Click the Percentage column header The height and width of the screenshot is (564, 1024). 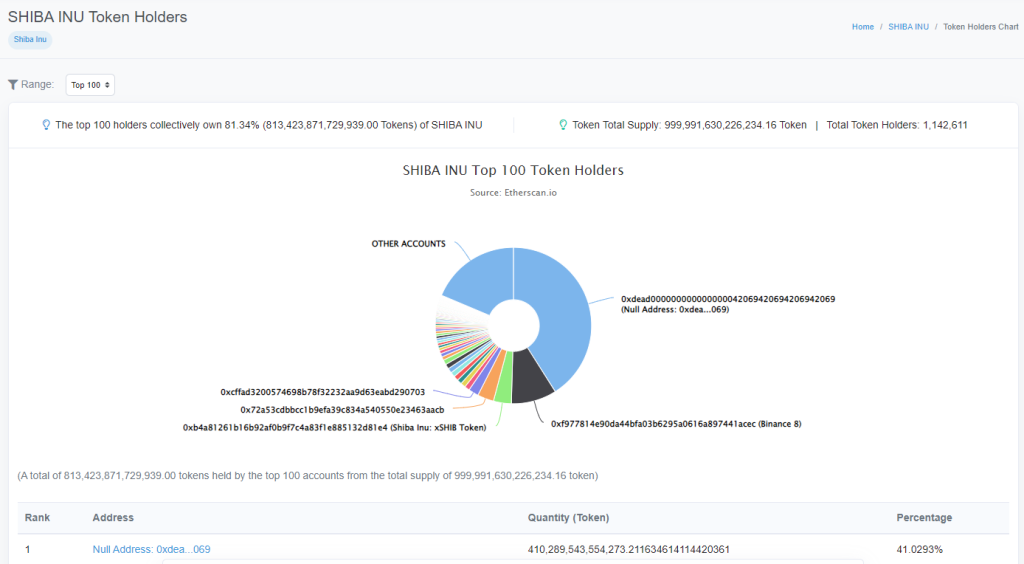[924, 518]
